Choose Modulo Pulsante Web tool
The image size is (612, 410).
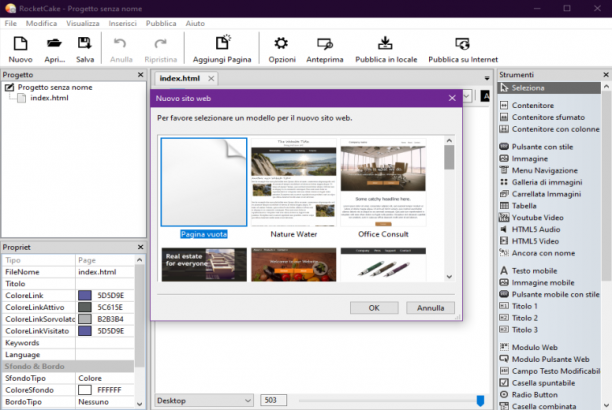click(x=544, y=359)
